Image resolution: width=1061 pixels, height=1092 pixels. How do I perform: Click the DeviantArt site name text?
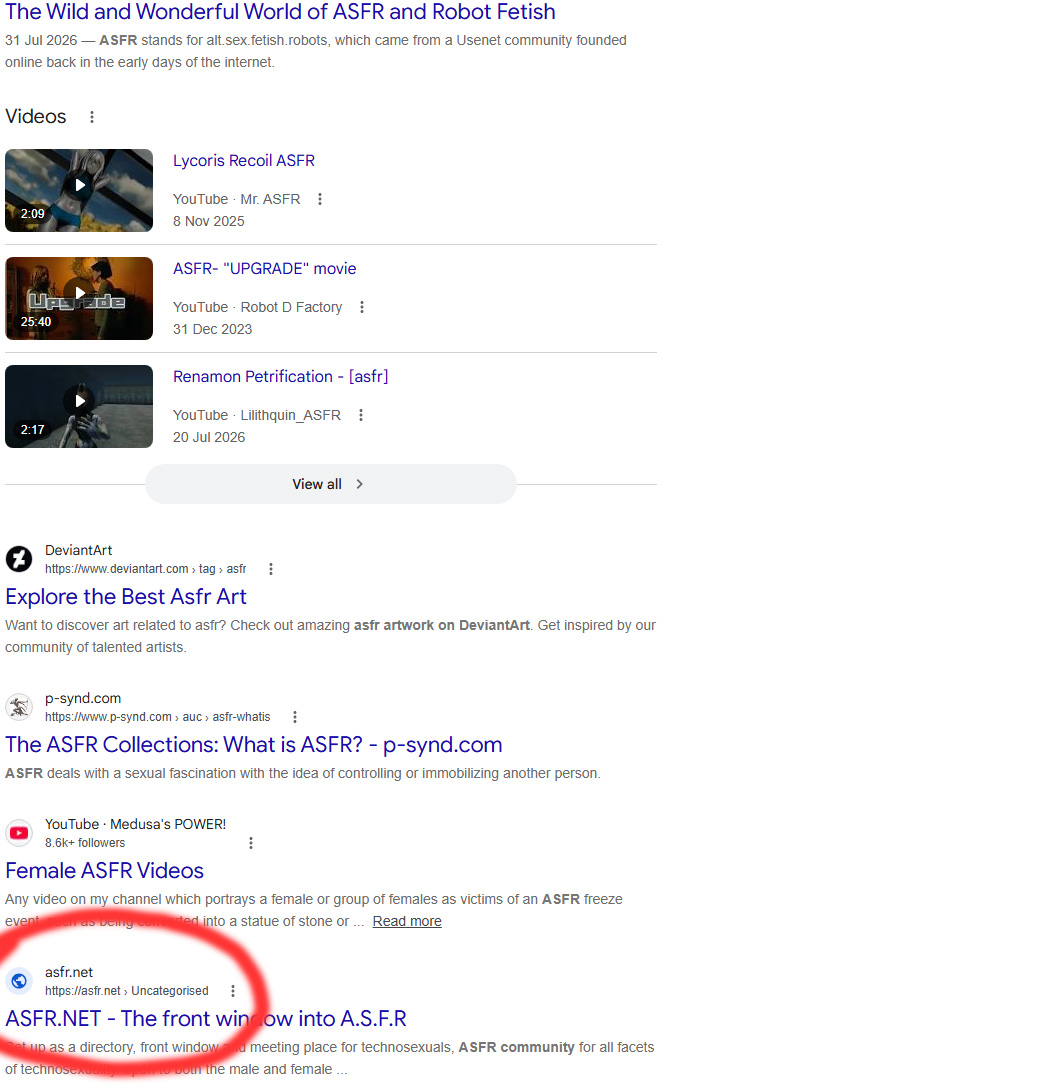(79, 550)
